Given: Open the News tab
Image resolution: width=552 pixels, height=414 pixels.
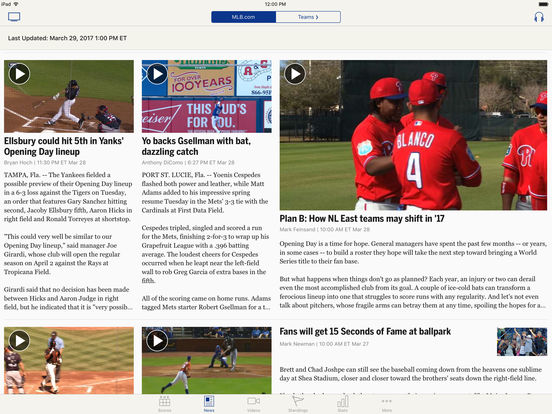Looking at the screenshot, I should (209, 404).
